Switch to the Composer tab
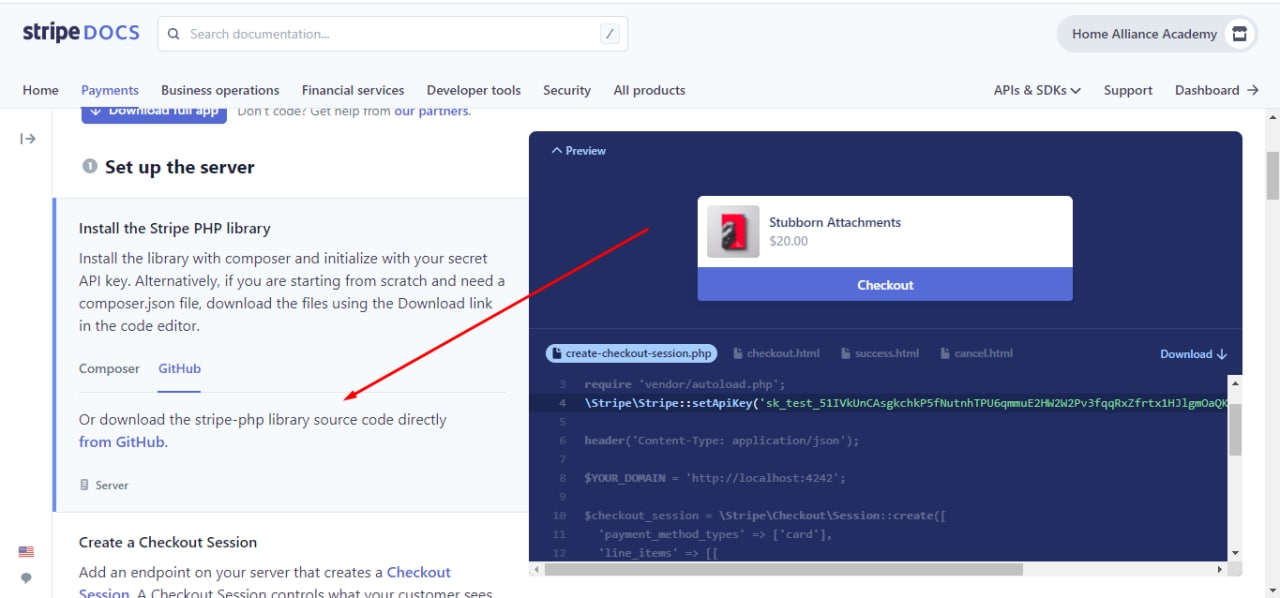 click(109, 369)
